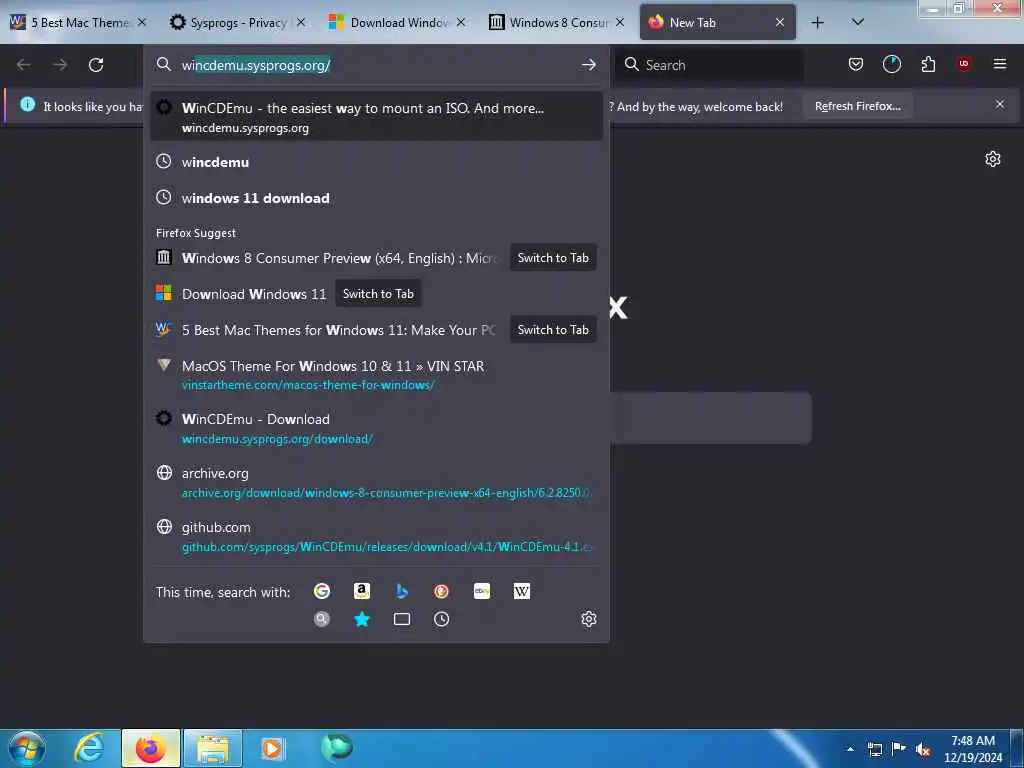The image size is (1024, 768).
Task: Open MacOS Theme For Windows VIN STAR result
Action: pos(376,374)
